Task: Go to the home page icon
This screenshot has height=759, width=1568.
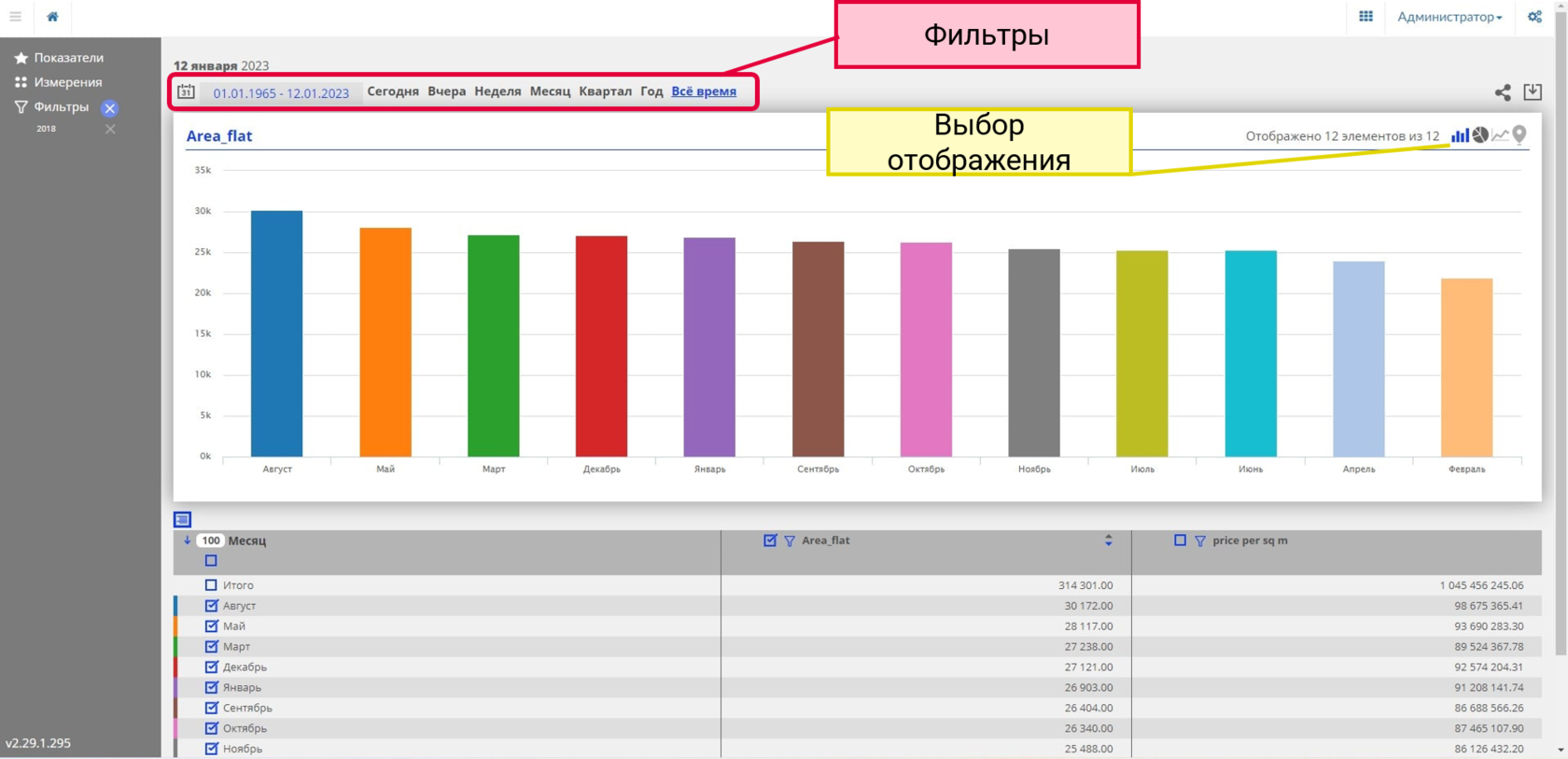Action: click(x=52, y=16)
